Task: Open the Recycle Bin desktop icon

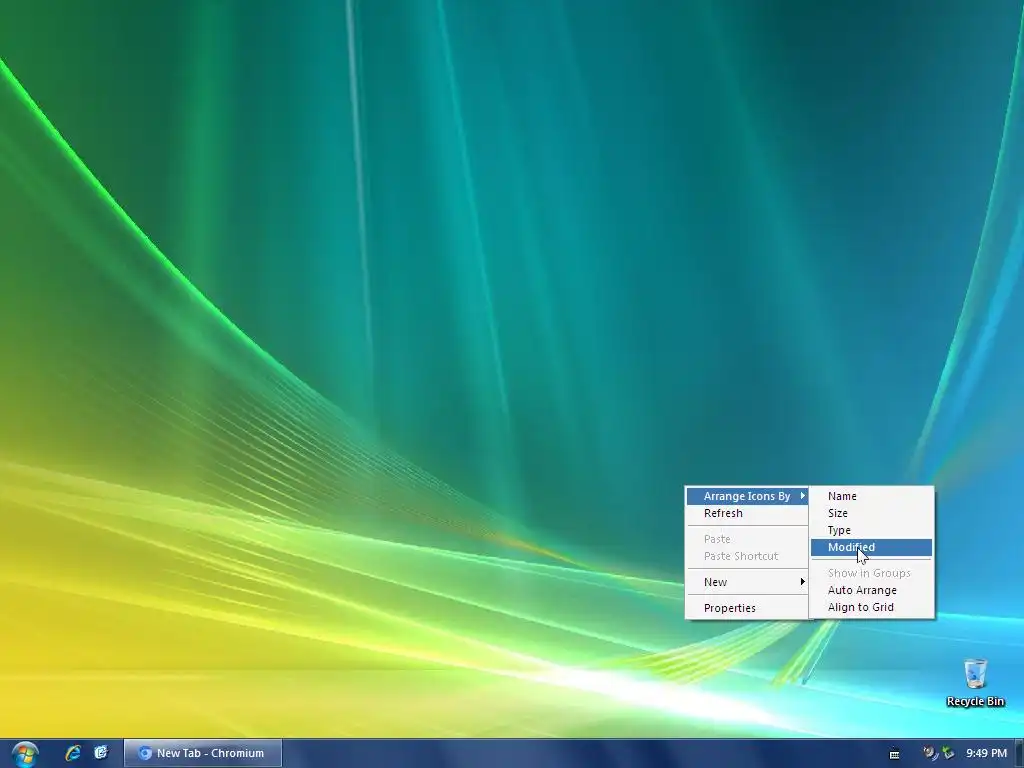Action: coord(975,683)
